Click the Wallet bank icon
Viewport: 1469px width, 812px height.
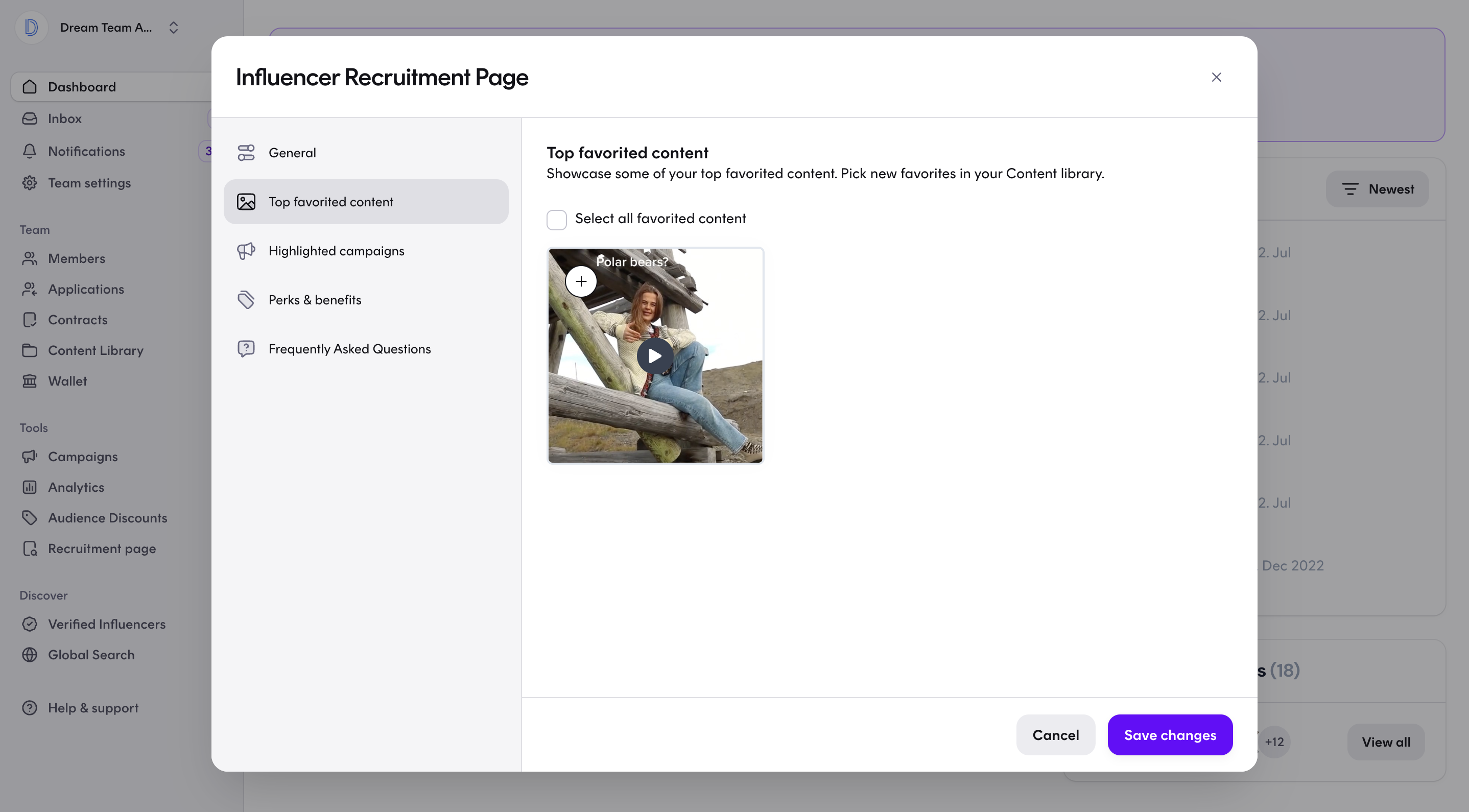(30, 381)
